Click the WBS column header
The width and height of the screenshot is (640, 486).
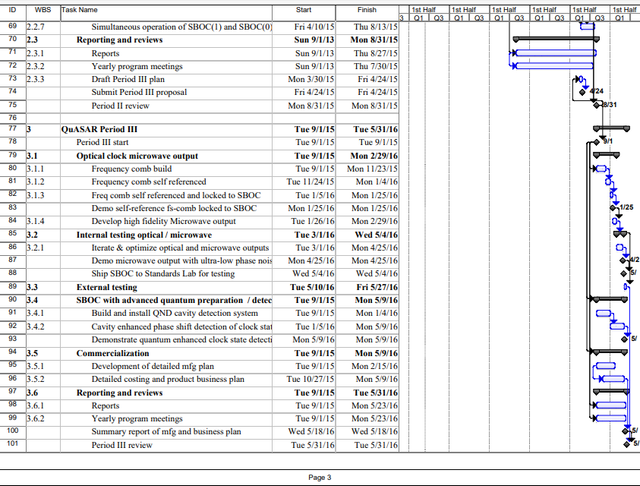pos(43,10)
